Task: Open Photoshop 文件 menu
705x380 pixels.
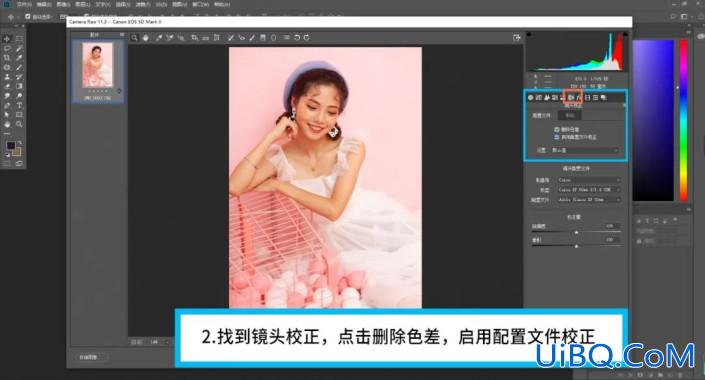Action: [24, 4]
